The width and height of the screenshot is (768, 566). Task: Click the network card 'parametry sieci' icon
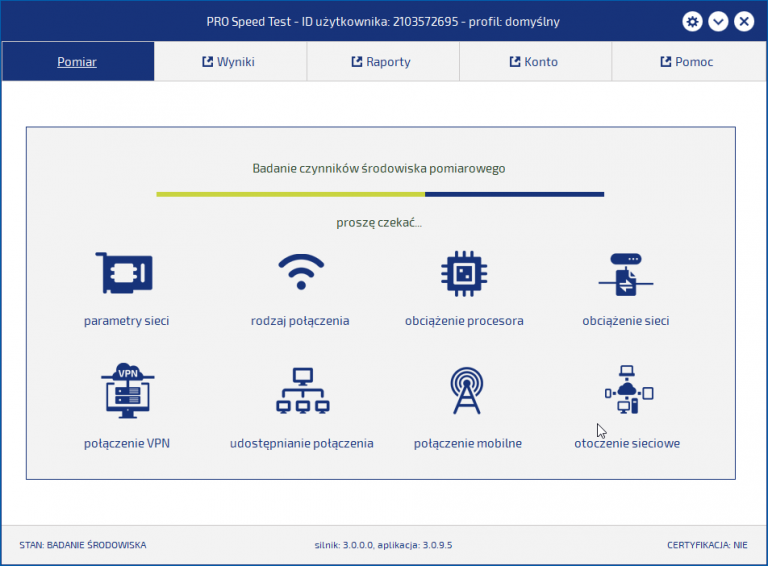[x=126, y=273]
